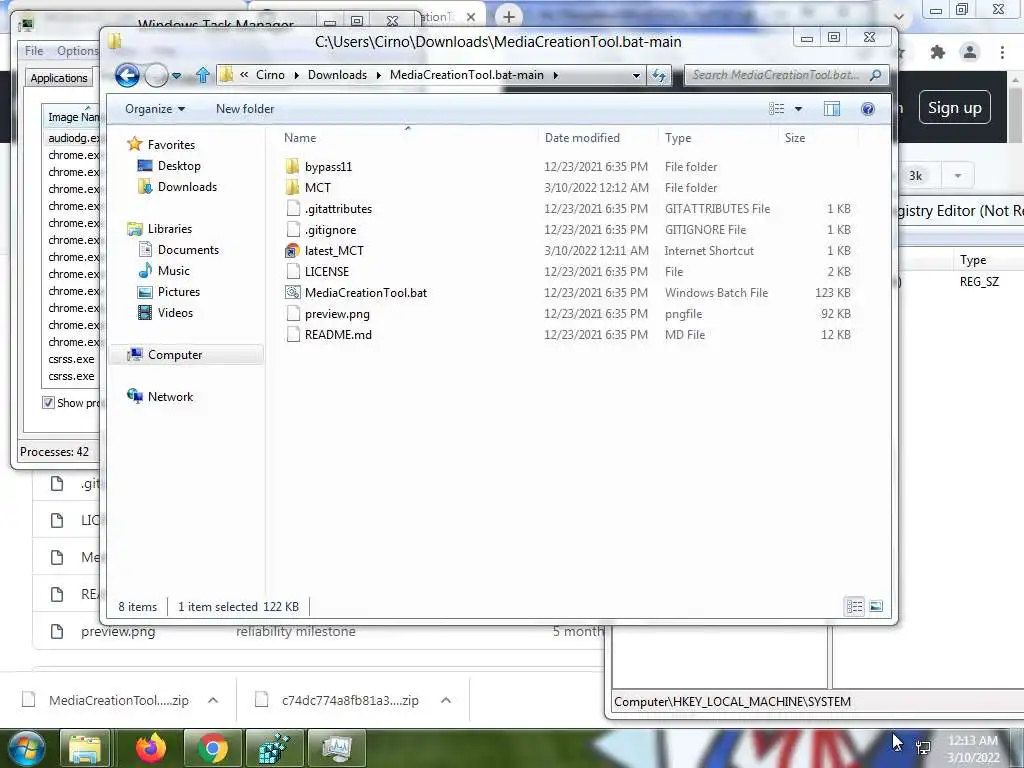Switch to large icons view in status bar
The image size is (1024, 768).
pyautogui.click(x=876, y=607)
